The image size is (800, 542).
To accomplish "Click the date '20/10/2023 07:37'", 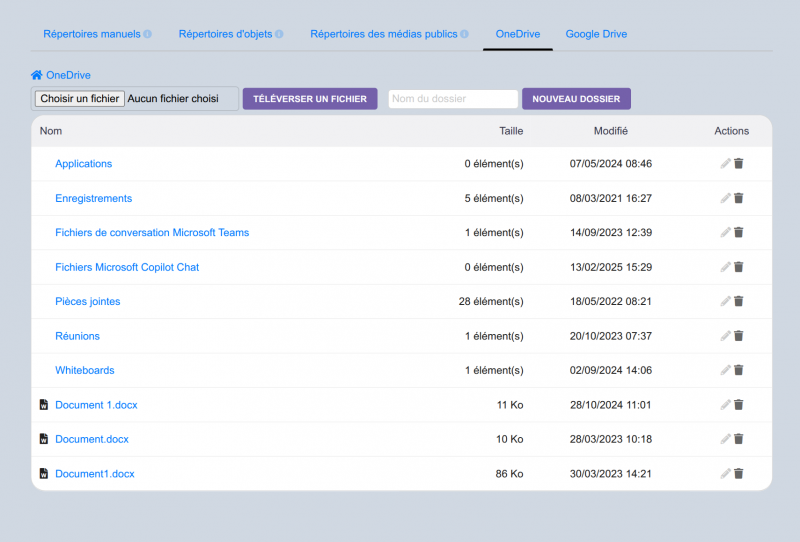I will coord(611,336).
